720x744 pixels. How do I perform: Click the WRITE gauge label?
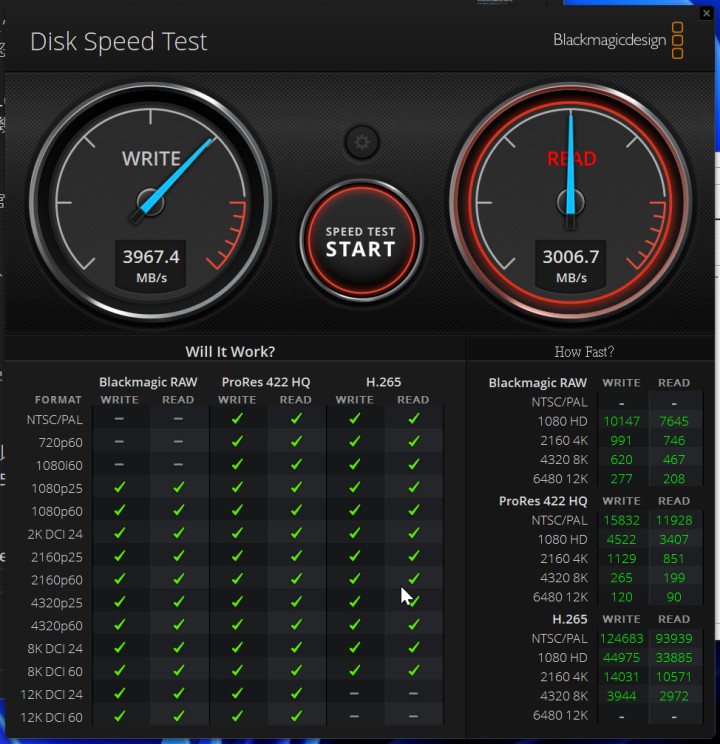tap(151, 159)
